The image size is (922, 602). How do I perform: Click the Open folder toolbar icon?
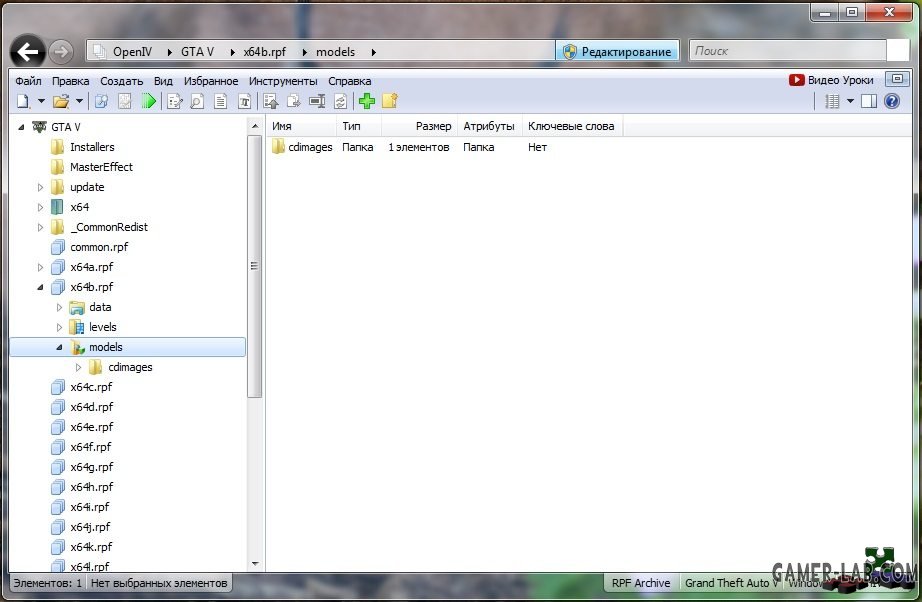[61, 101]
